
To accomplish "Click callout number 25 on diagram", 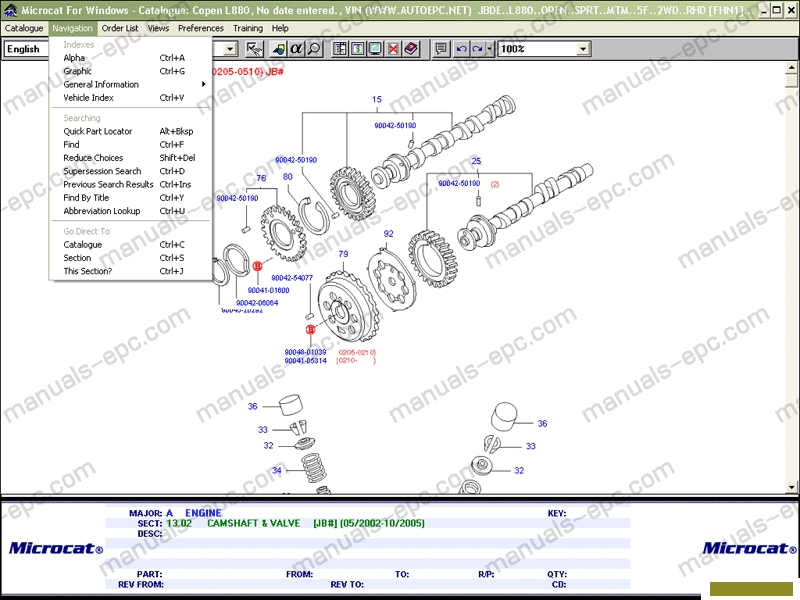I will (x=476, y=161).
